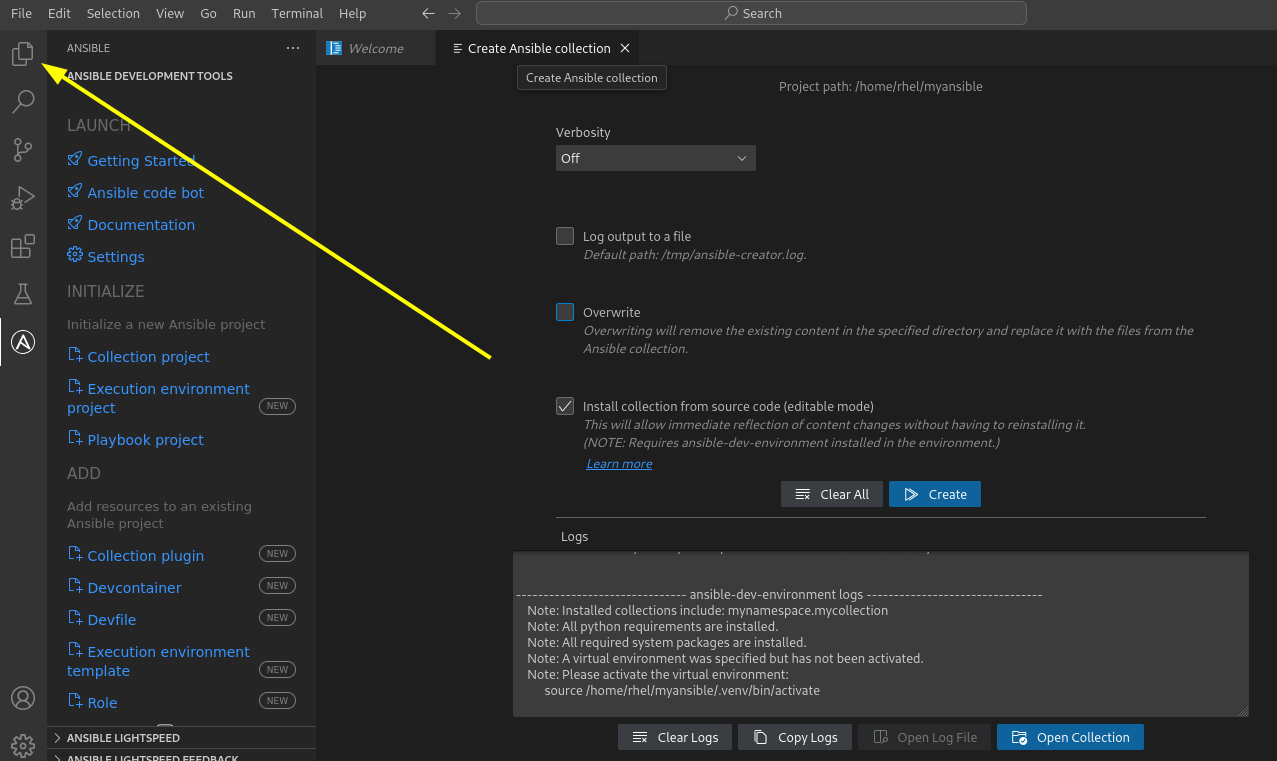1277x761 pixels.
Task: Start an Execution environment project
Action: point(159,398)
